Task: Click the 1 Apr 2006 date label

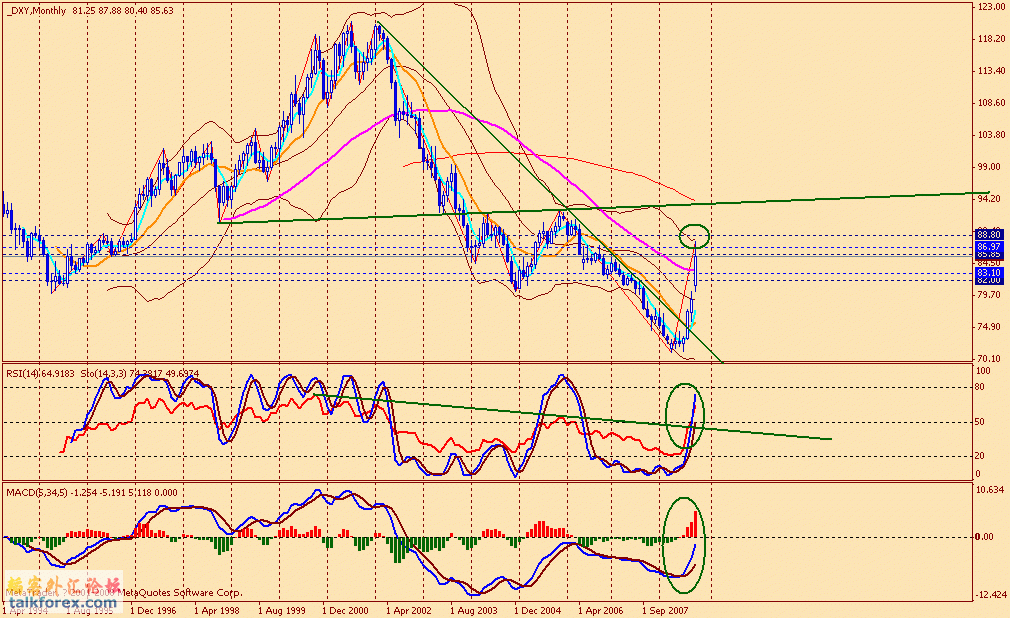Action: click(600, 610)
